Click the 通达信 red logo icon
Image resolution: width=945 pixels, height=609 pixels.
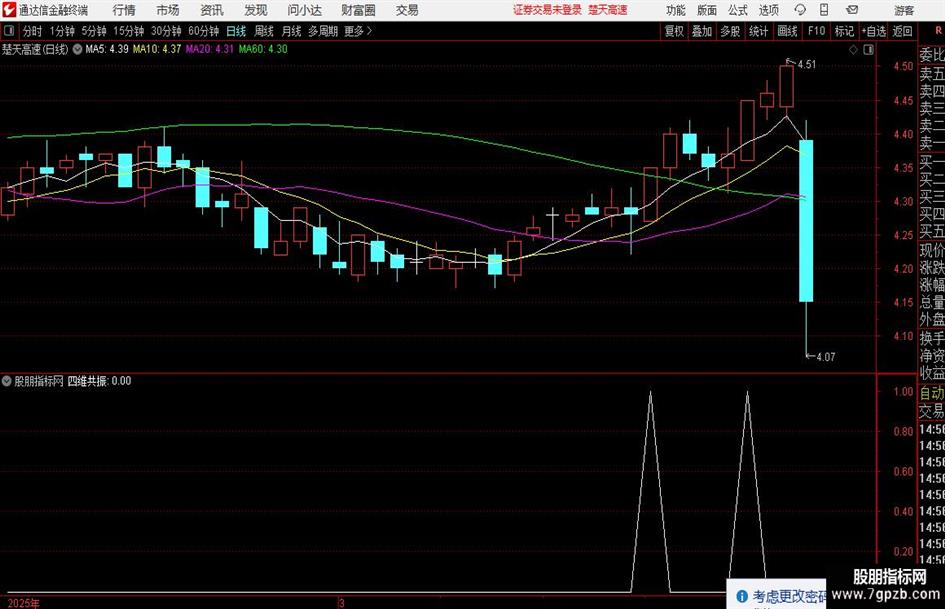9,10
